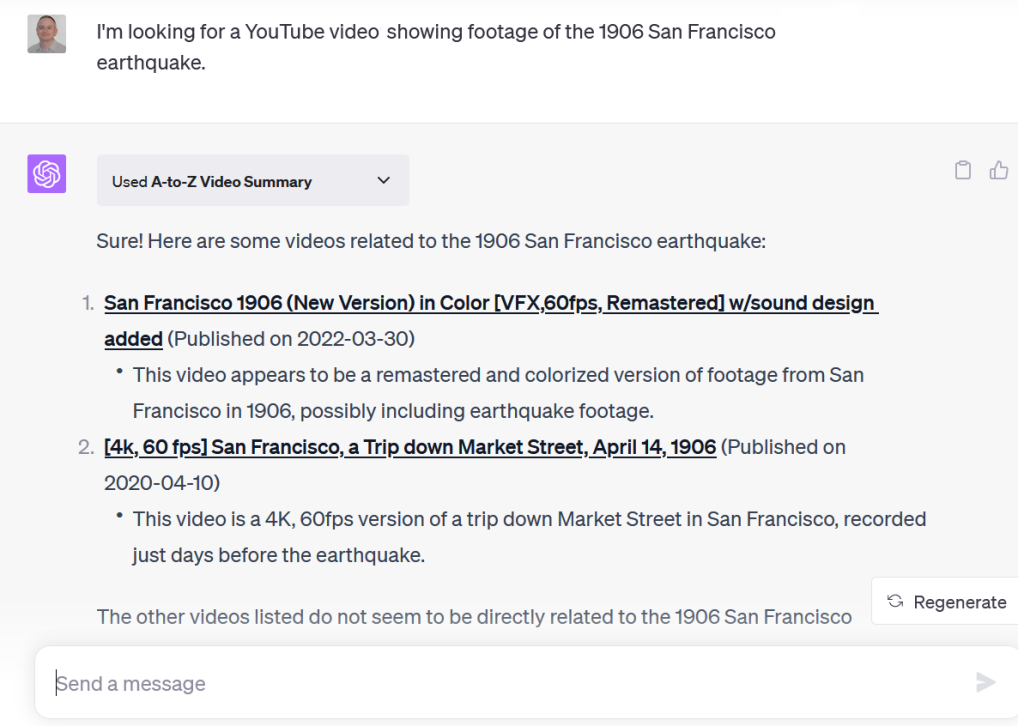
Task: Click the purple ChatGPT logo avatar
Action: 46,174
